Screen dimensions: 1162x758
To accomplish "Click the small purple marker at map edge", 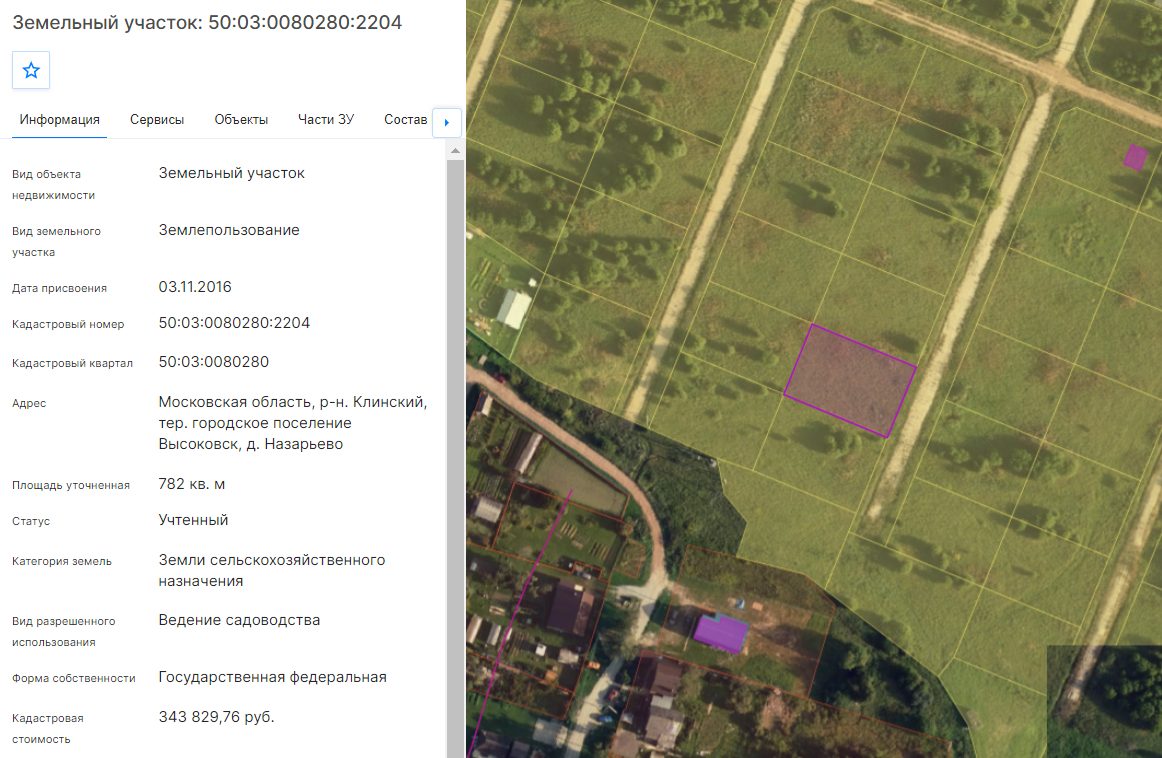I will [1135, 157].
